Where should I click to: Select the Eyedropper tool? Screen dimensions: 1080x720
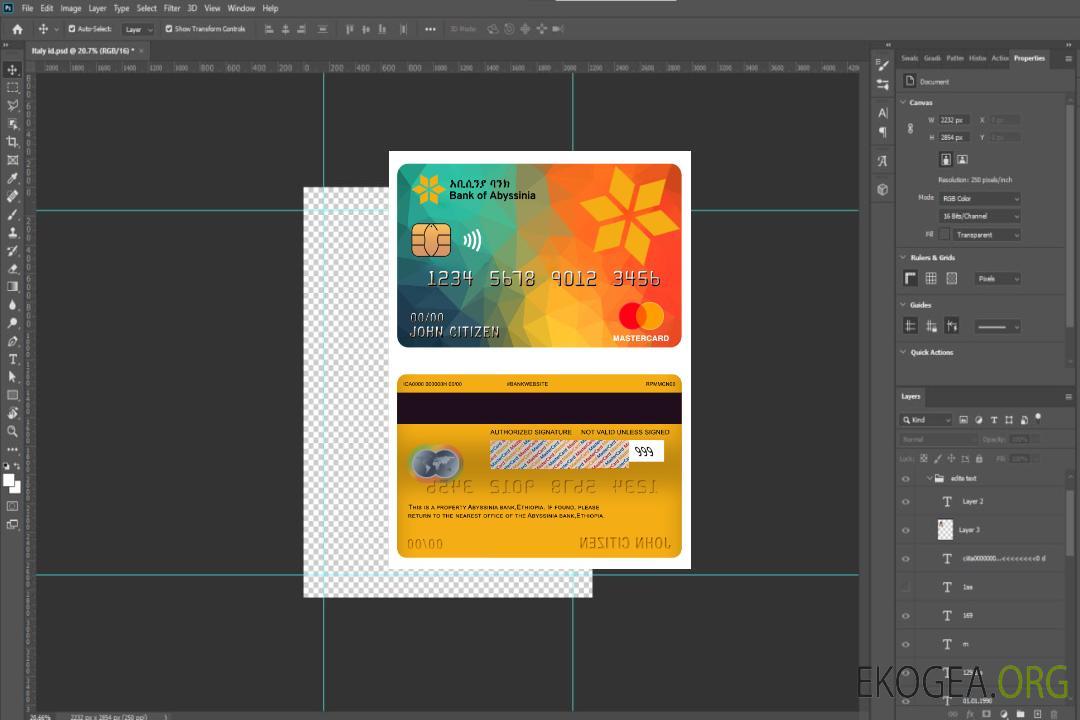(12, 178)
